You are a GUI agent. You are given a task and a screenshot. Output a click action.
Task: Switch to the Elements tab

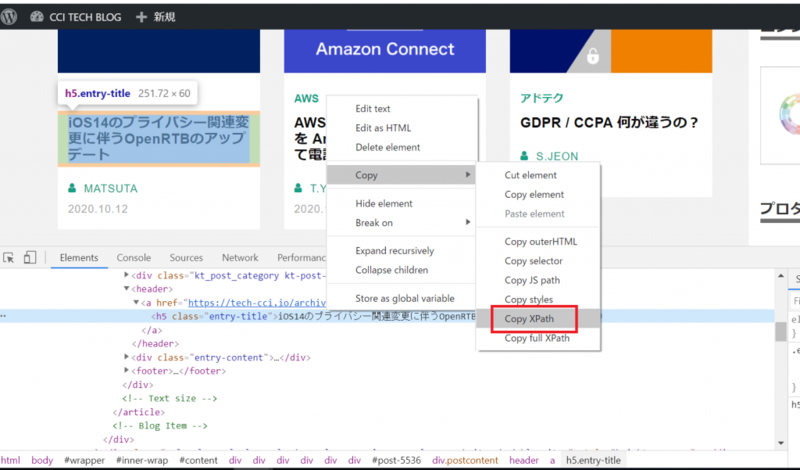(79, 258)
